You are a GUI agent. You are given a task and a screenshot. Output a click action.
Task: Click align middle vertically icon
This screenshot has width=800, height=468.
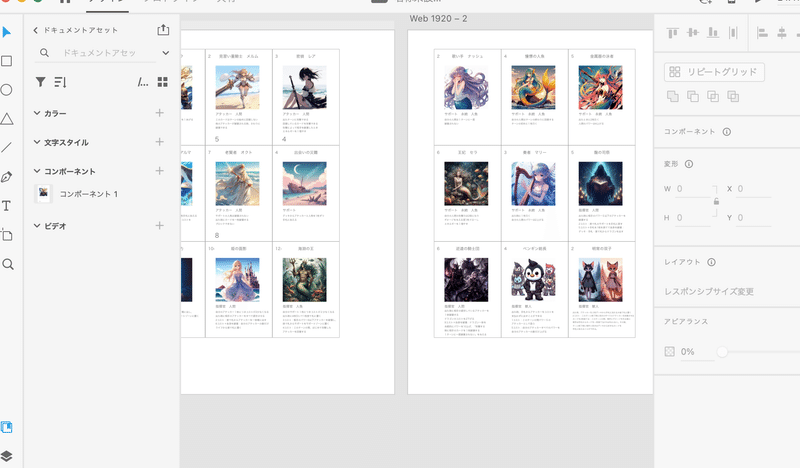click(x=693, y=33)
